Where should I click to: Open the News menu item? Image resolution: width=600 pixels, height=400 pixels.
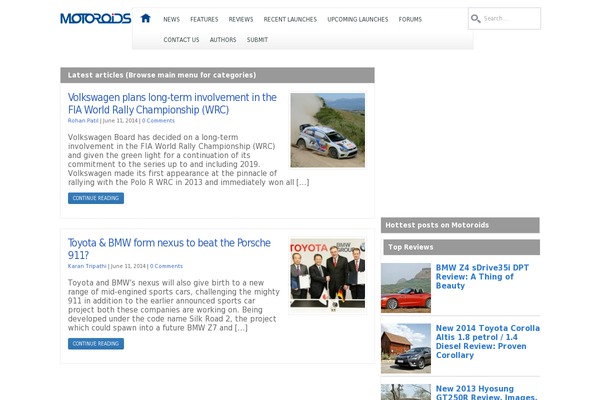click(171, 19)
